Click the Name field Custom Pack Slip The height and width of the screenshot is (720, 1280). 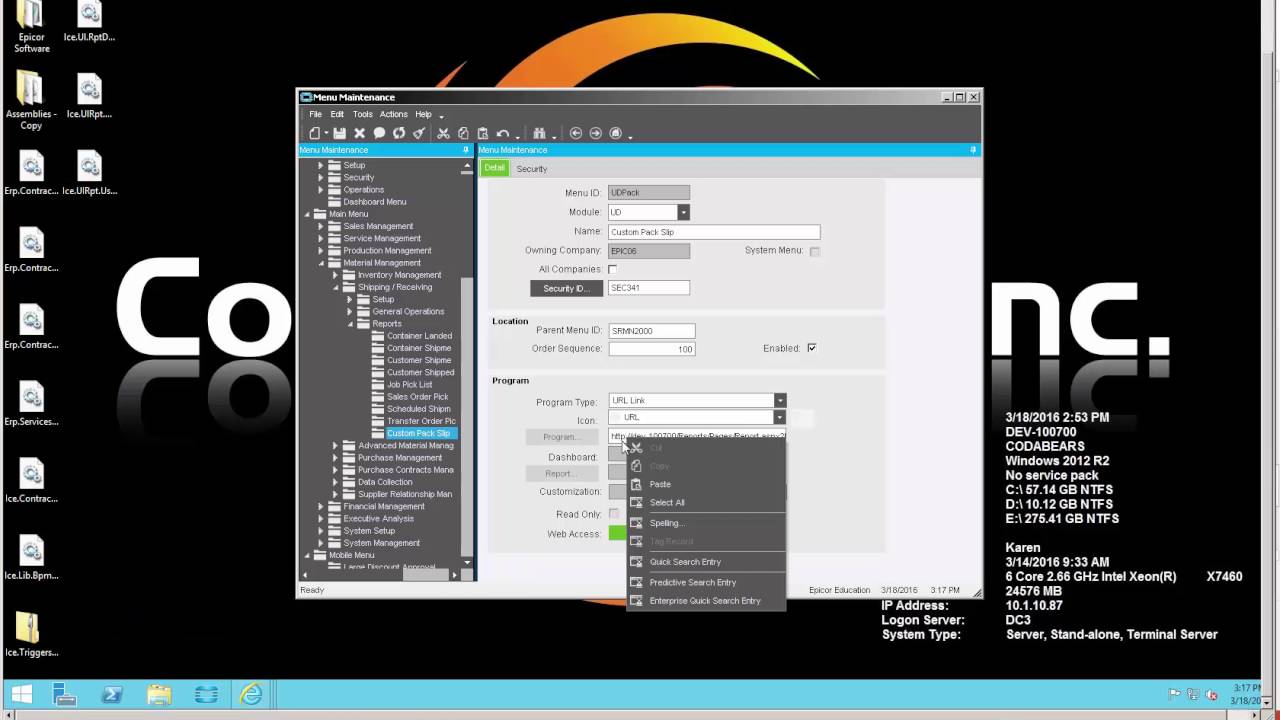pyautogui.click(x=714, y=232)
